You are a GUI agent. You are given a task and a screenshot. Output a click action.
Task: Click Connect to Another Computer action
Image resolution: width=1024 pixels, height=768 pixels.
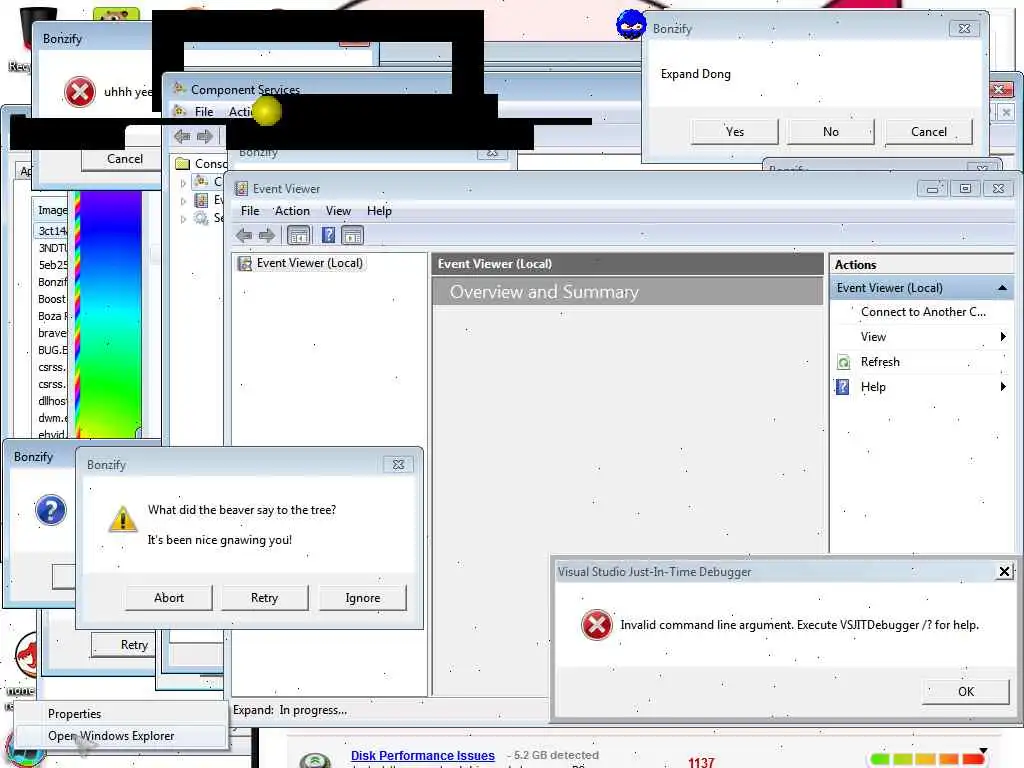pyautogui.click(x=923, y=312)
